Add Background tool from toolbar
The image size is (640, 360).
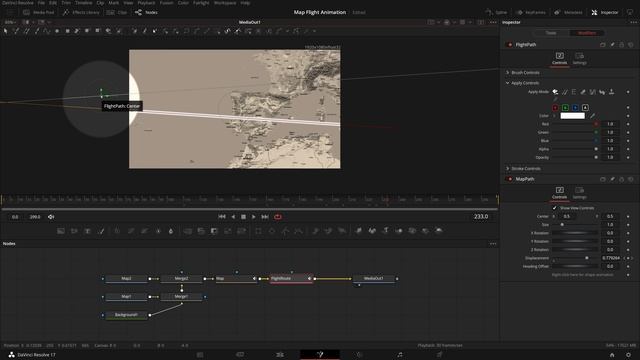tap(60, 231)
